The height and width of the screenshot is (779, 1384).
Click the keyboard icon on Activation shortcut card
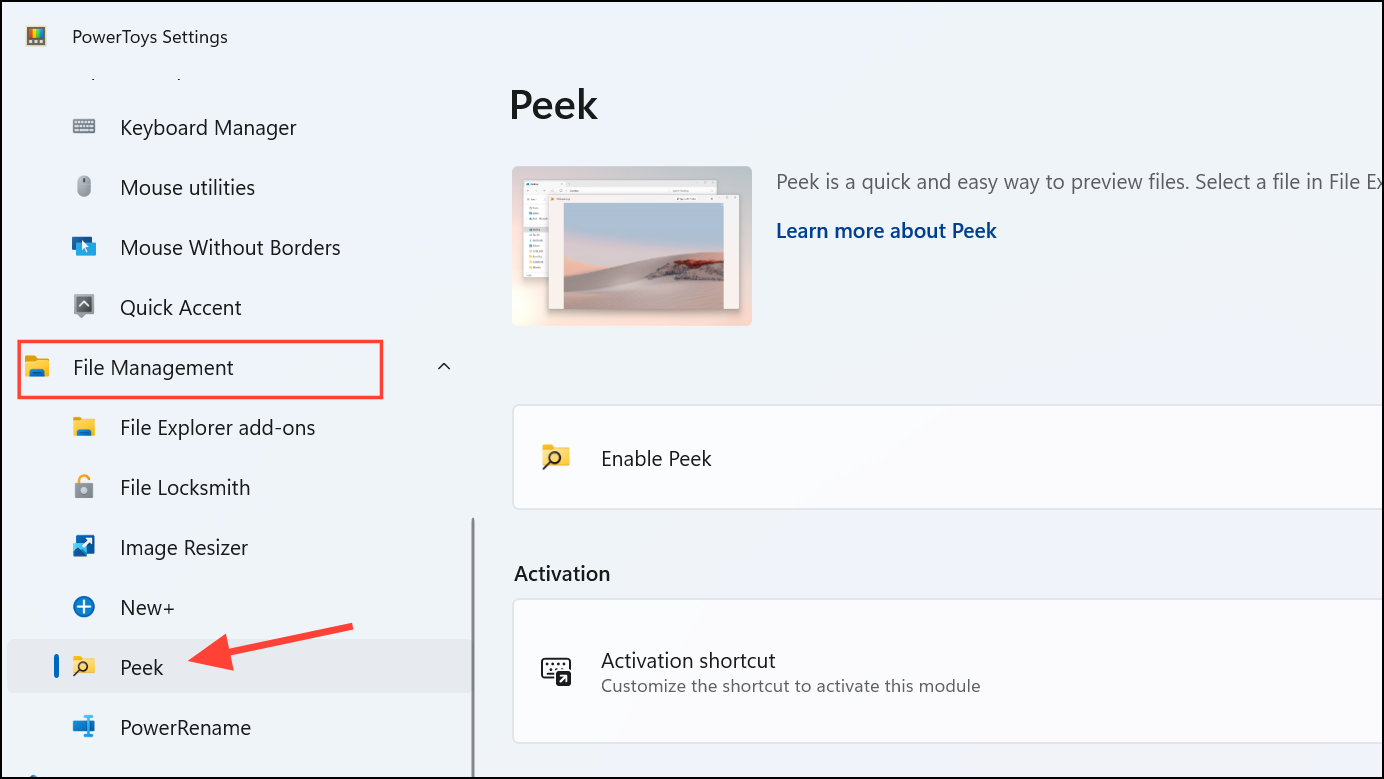(557, 671)
